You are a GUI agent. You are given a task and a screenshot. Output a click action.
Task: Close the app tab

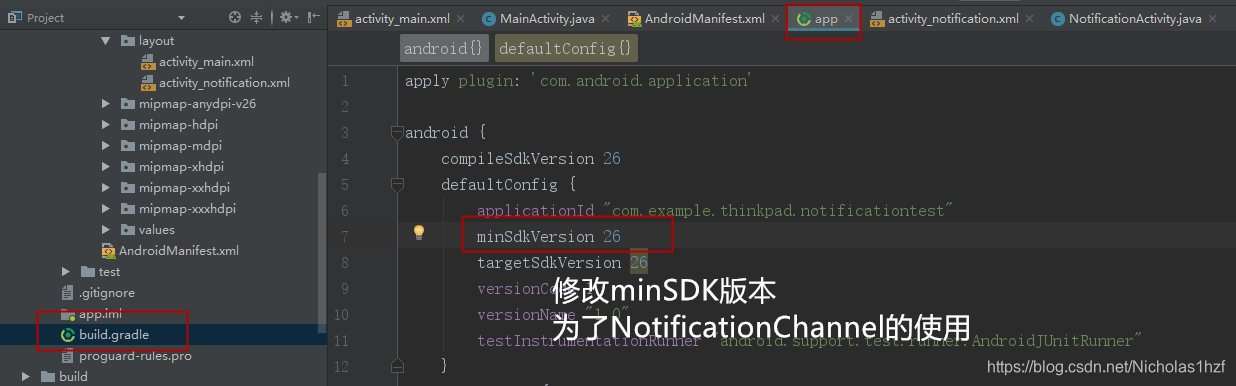pos(848,19)
